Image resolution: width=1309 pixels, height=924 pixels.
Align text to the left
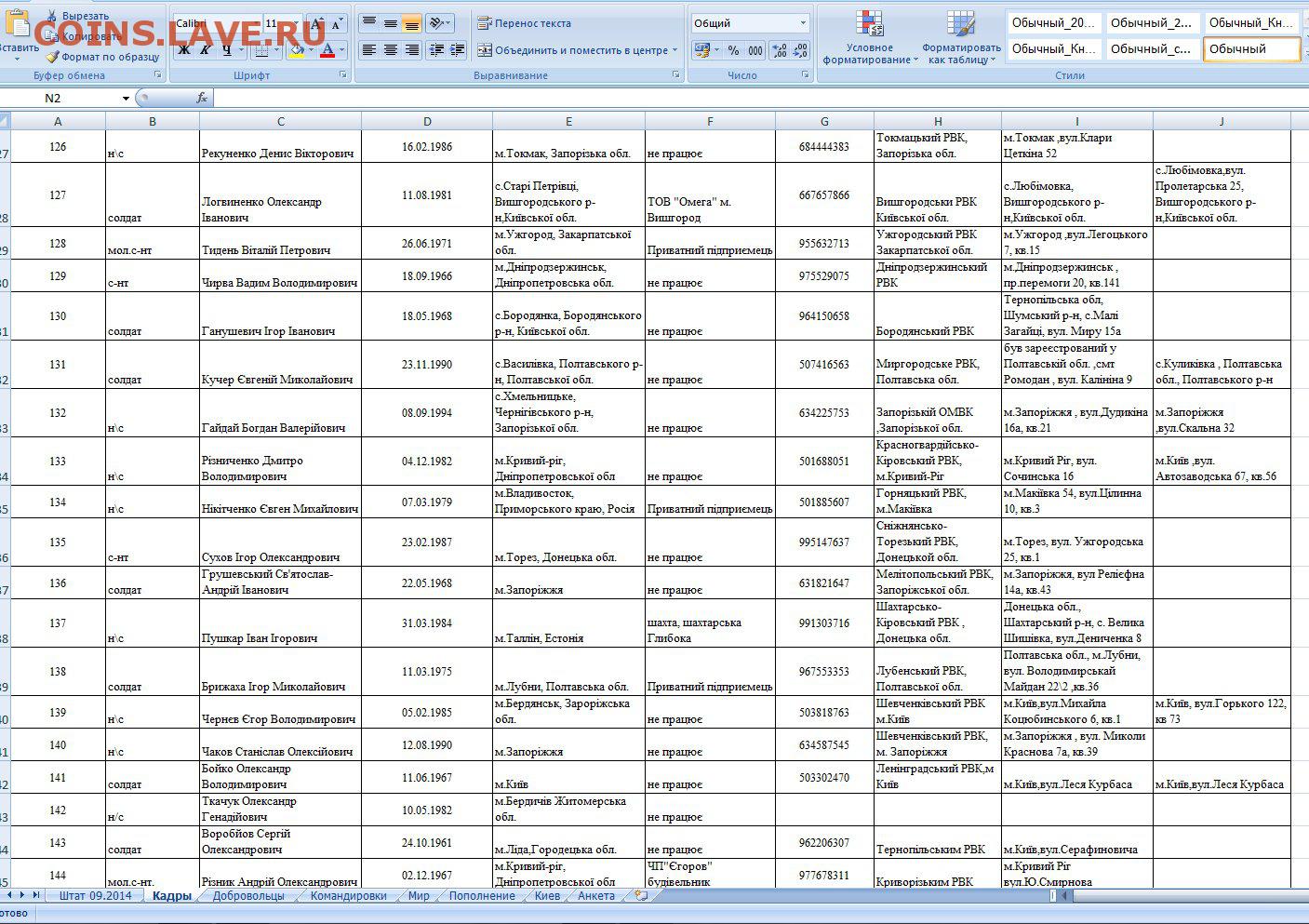pos(369,50)
